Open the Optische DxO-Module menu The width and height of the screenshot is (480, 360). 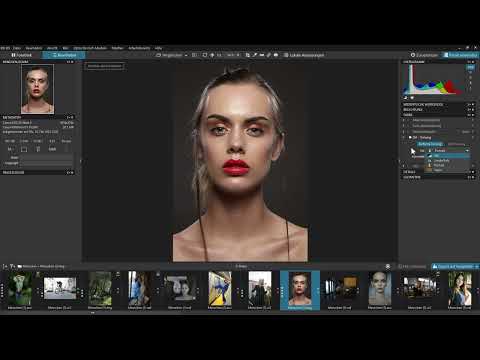coord(90,48)
